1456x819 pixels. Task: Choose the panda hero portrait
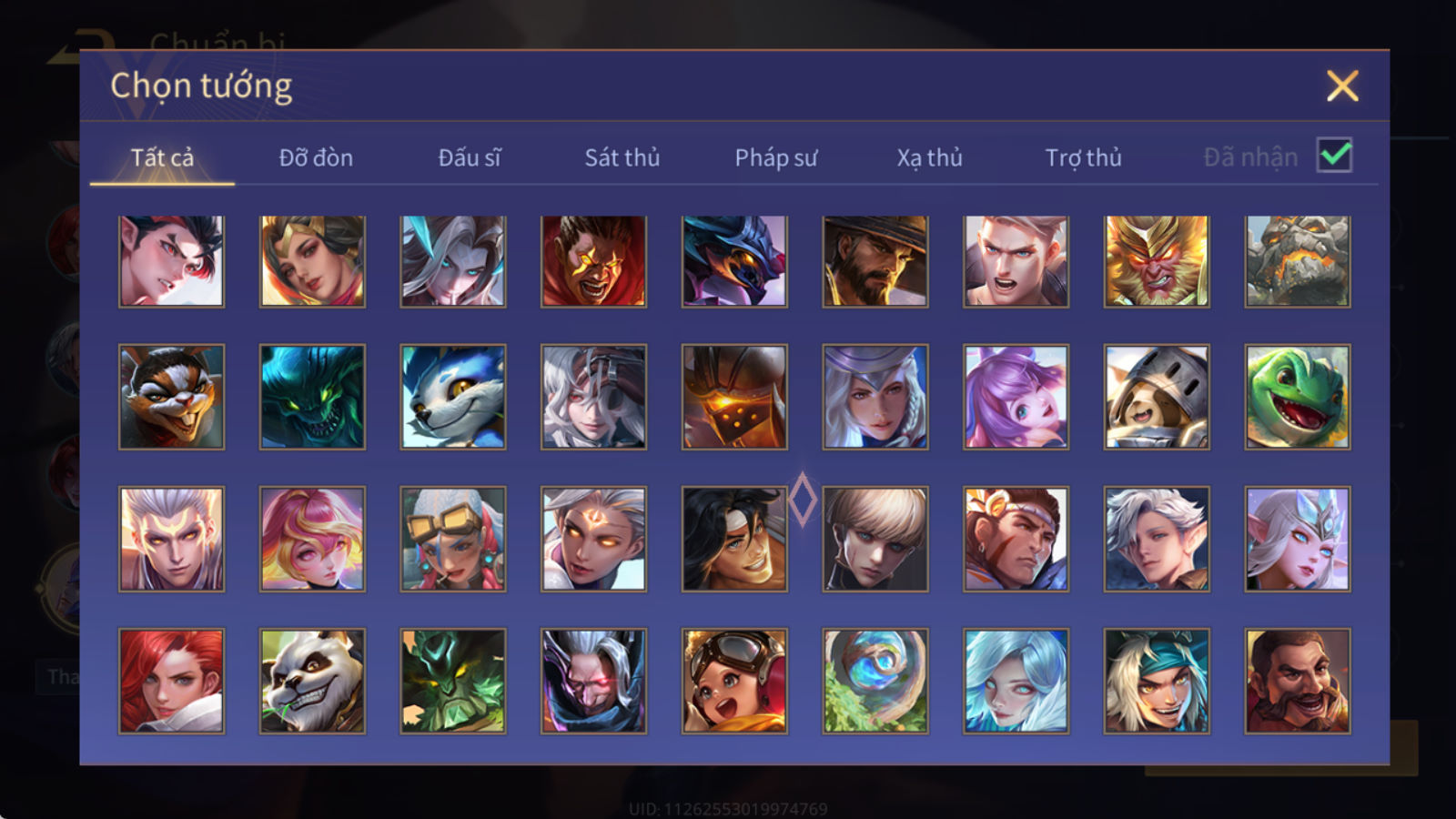(x=312, y=681)
